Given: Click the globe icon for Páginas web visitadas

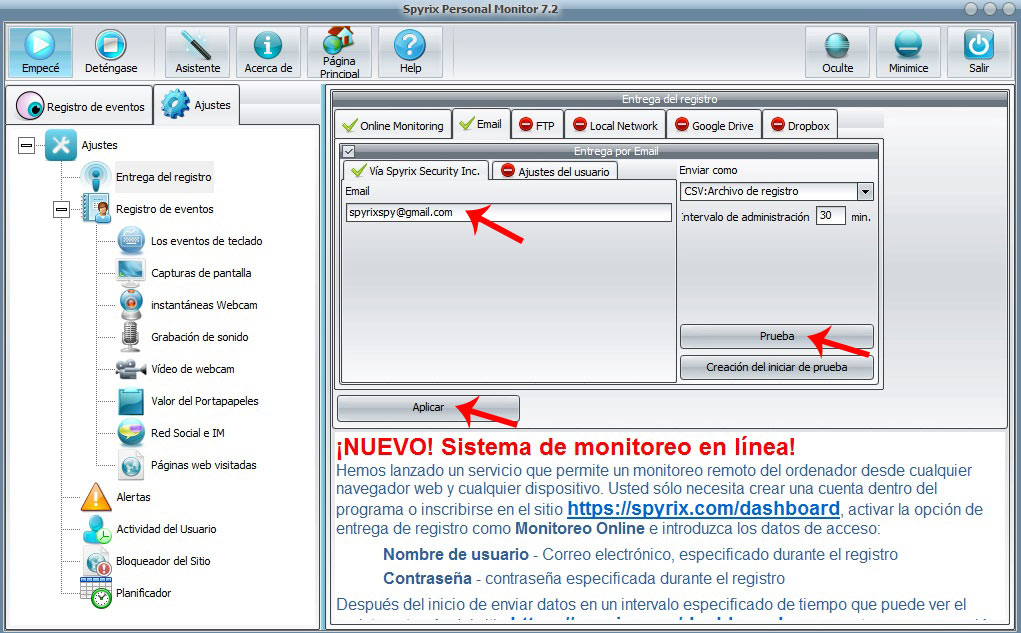Looking at the screenshot, I should tap(131, 465).
